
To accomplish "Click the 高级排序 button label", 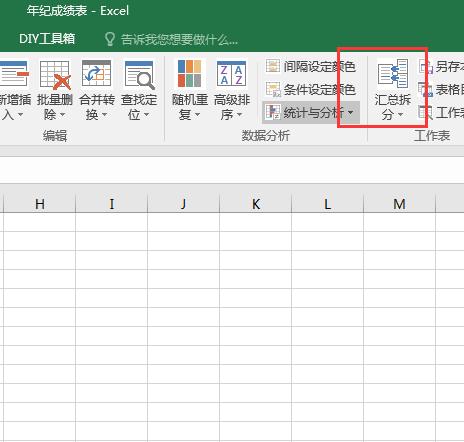I will (232, 107).
